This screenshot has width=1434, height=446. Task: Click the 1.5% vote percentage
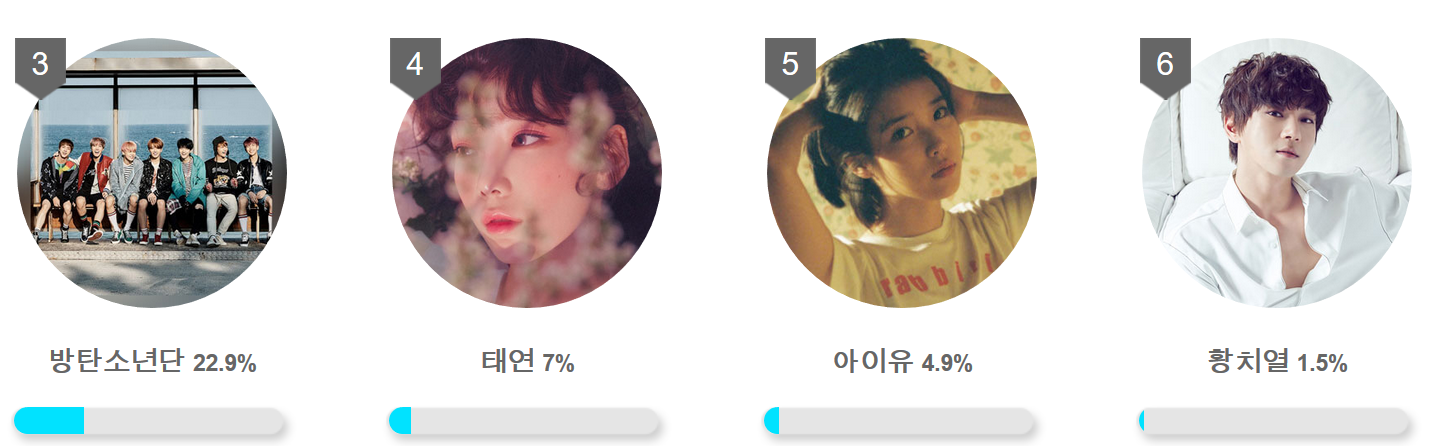[1322, 364]
